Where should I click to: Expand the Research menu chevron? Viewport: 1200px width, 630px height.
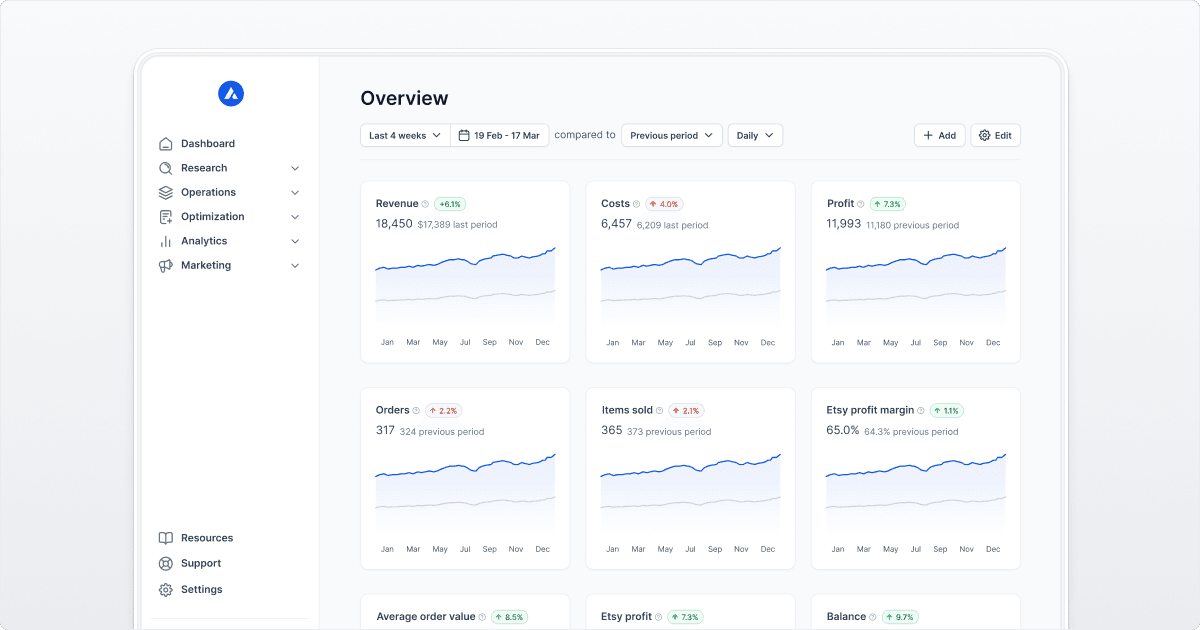[x=295, y=169]
